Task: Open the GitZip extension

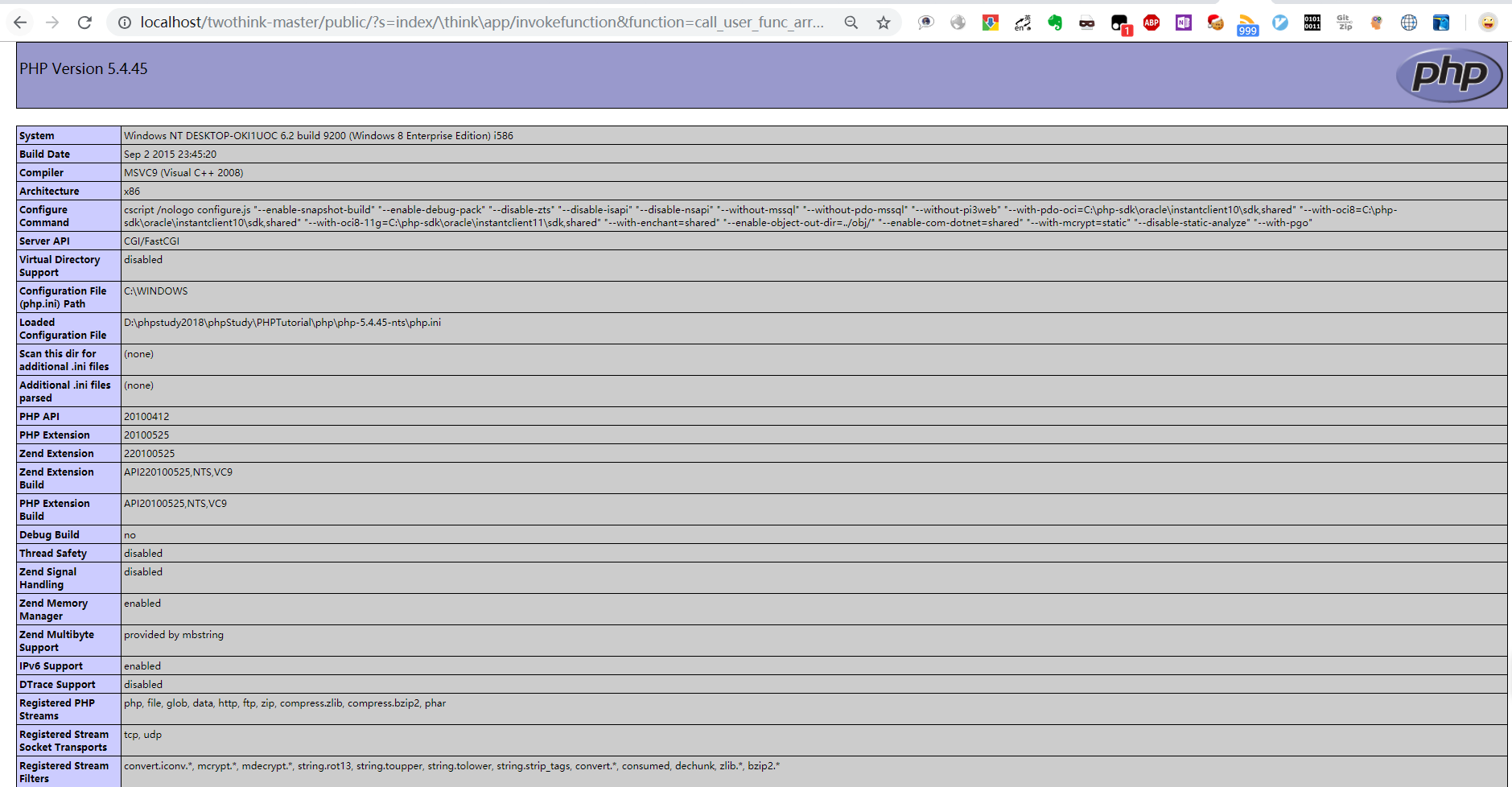Action: [x=1344, y=22]
